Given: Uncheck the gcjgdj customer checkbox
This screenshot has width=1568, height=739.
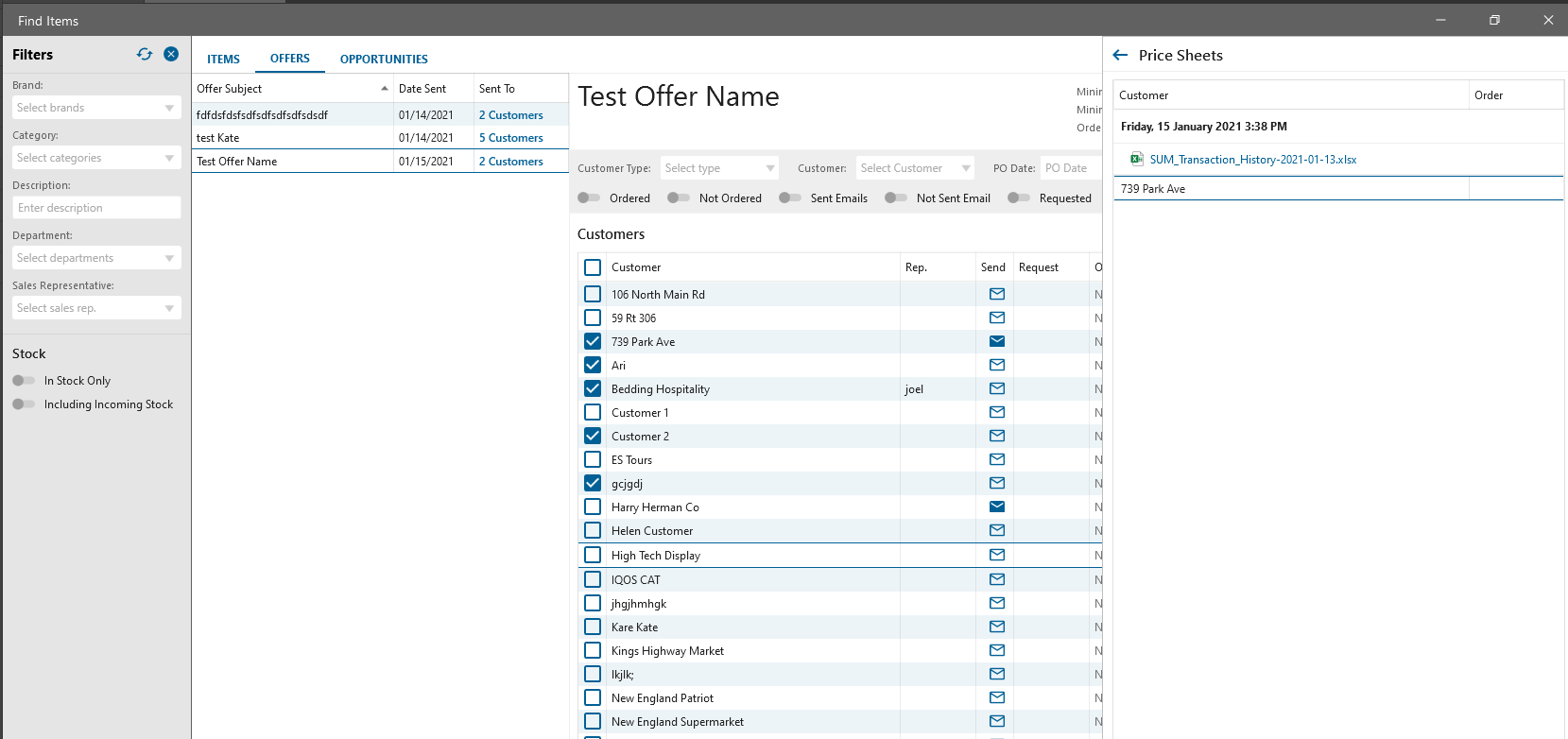Looking at the screenshot, I should (x=593, y=483).
